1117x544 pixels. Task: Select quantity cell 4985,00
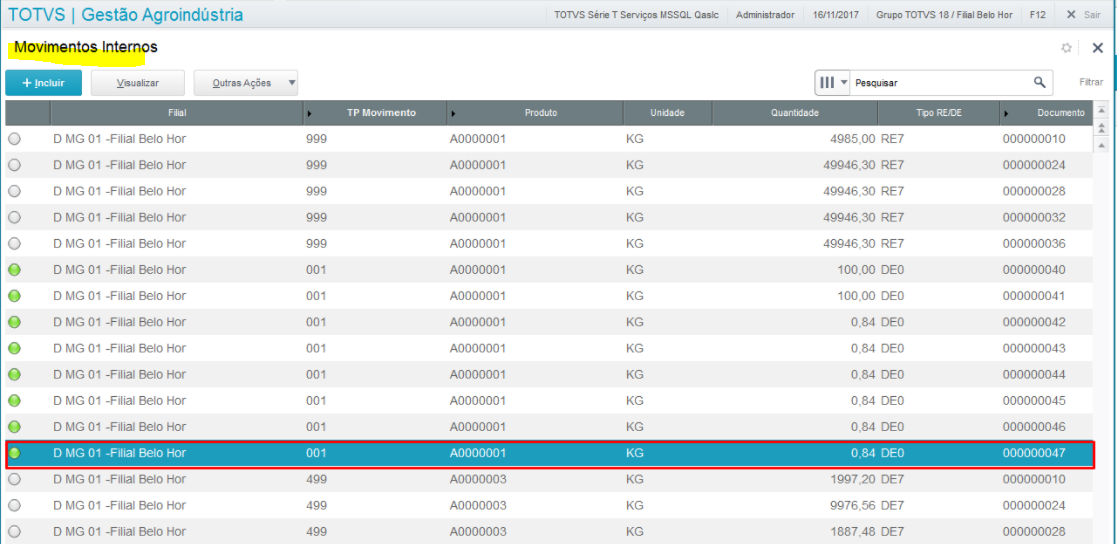click(x=852, y=139)
